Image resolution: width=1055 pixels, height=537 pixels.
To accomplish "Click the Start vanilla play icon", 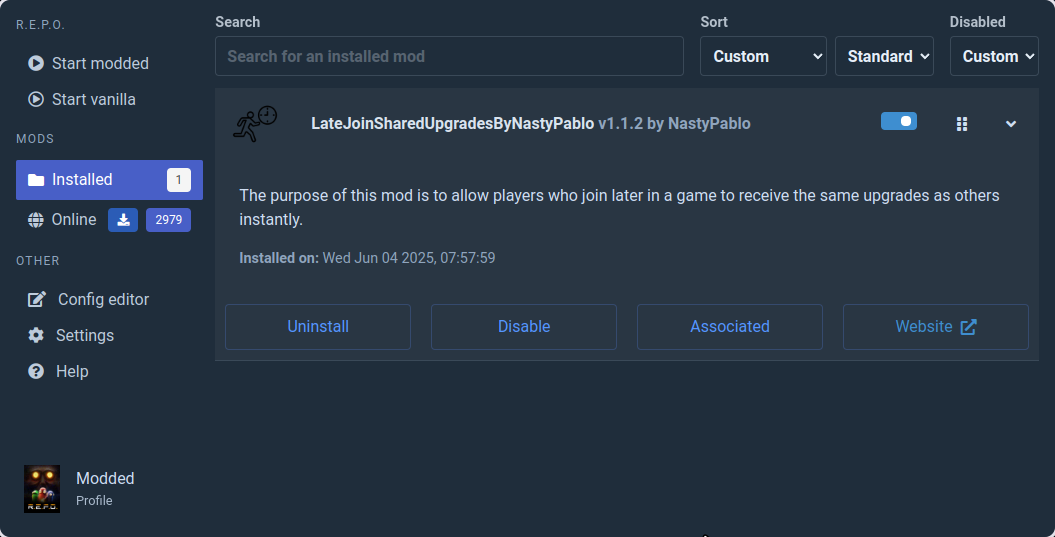I will click(x=36, y=100).
